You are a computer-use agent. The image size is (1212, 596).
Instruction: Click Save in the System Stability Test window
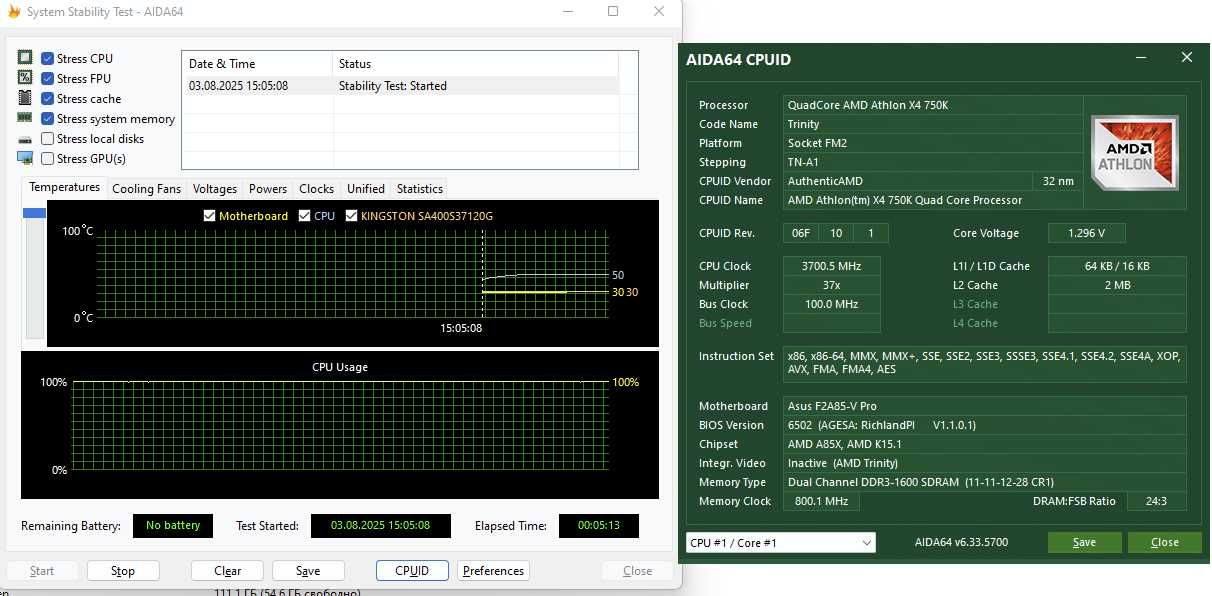click(x=308, y=571)
